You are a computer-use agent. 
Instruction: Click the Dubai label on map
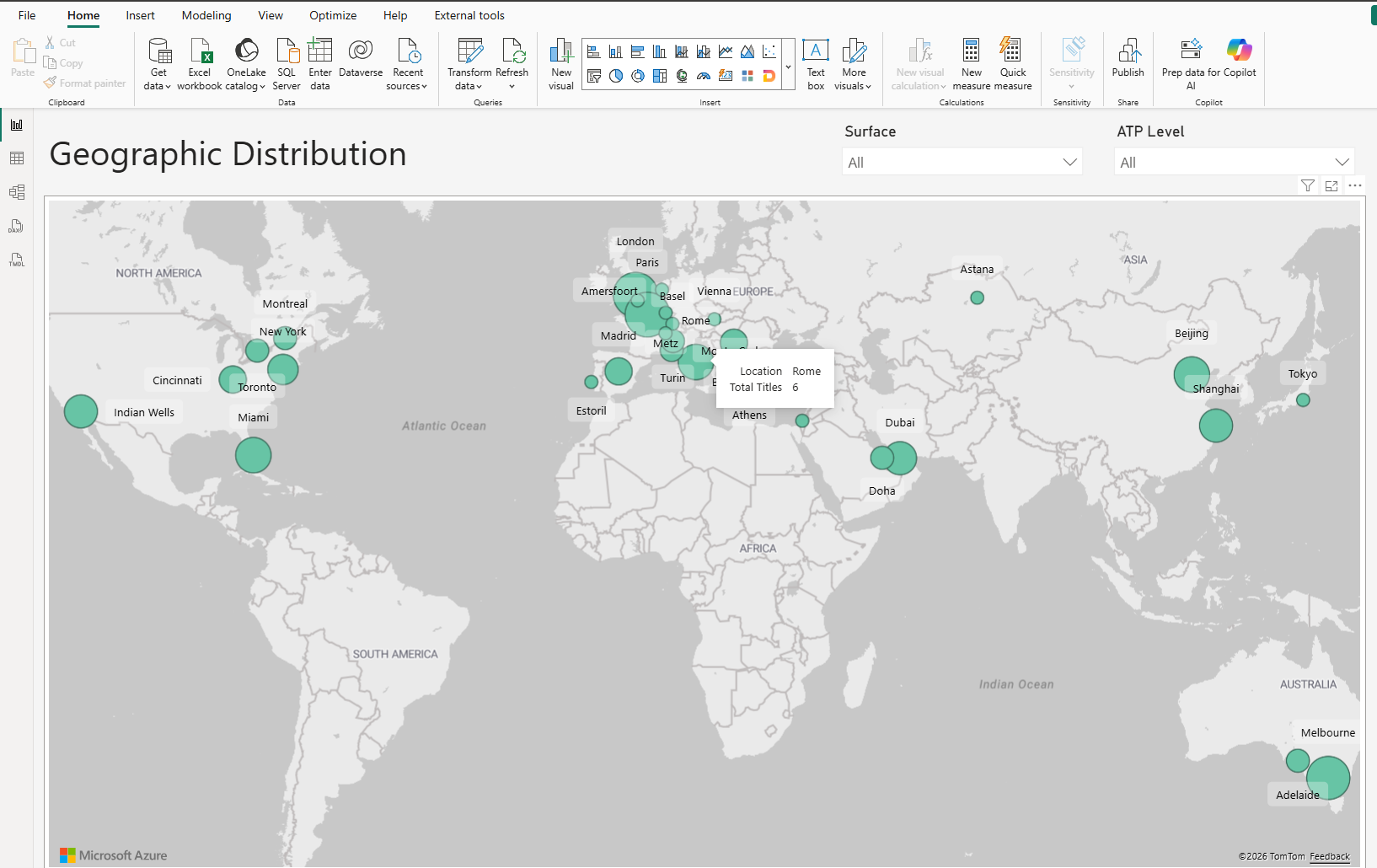[x=900, y=422]
